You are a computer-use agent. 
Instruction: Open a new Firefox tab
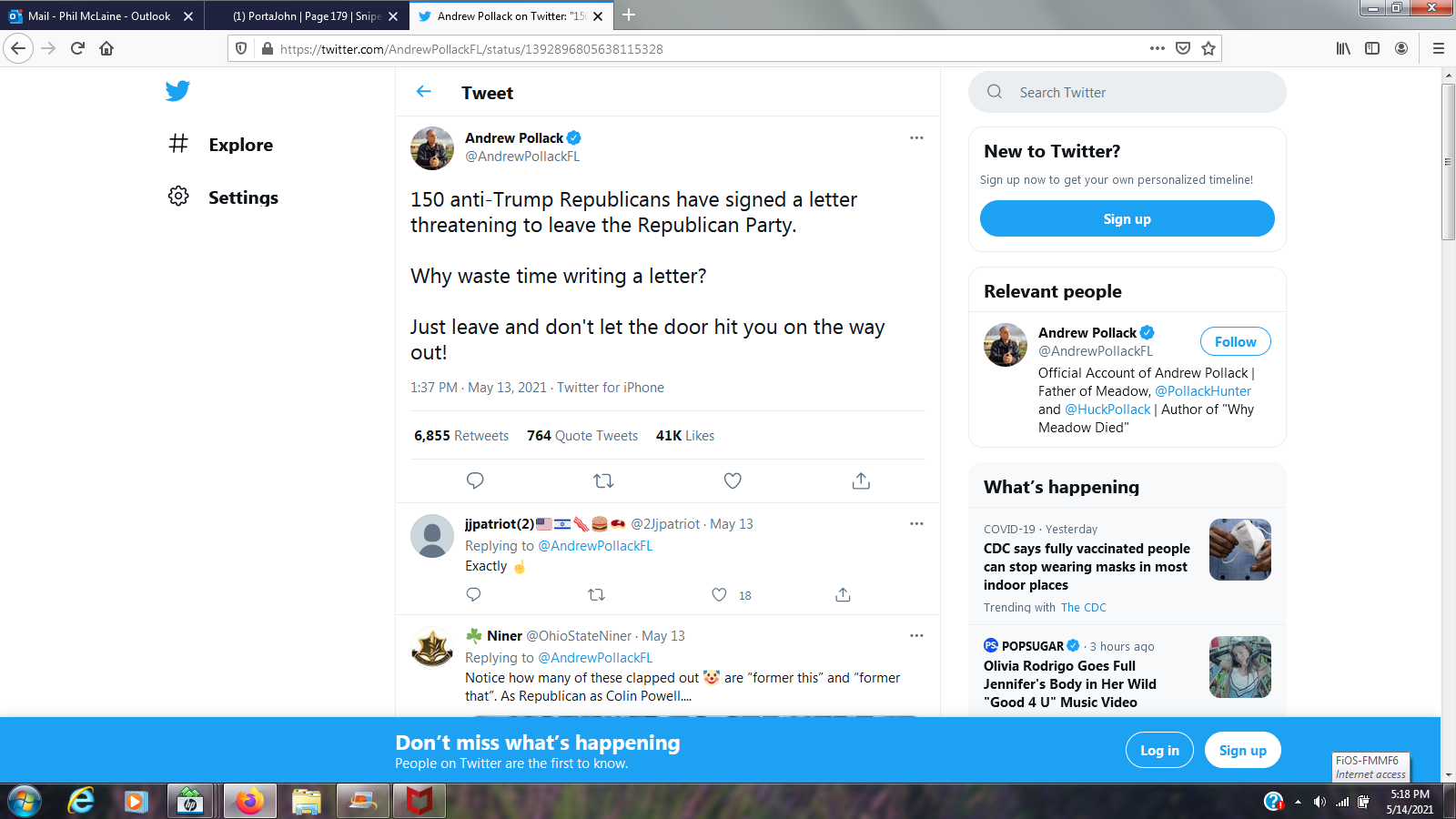(629, 15)
